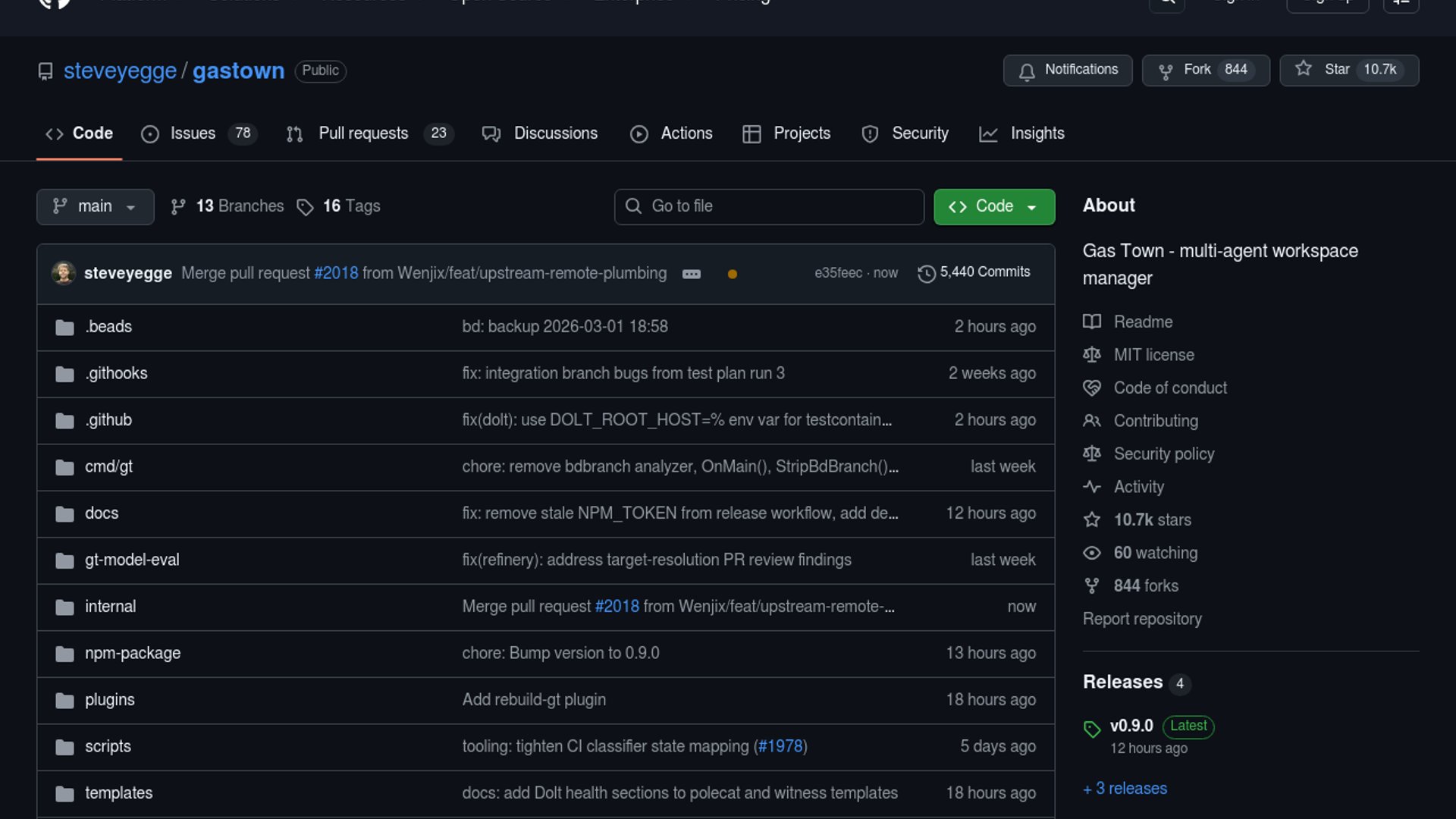Open the main branch dropdown
The width and height of the screenshot is (1456, 819).
(x=95, y=206)
